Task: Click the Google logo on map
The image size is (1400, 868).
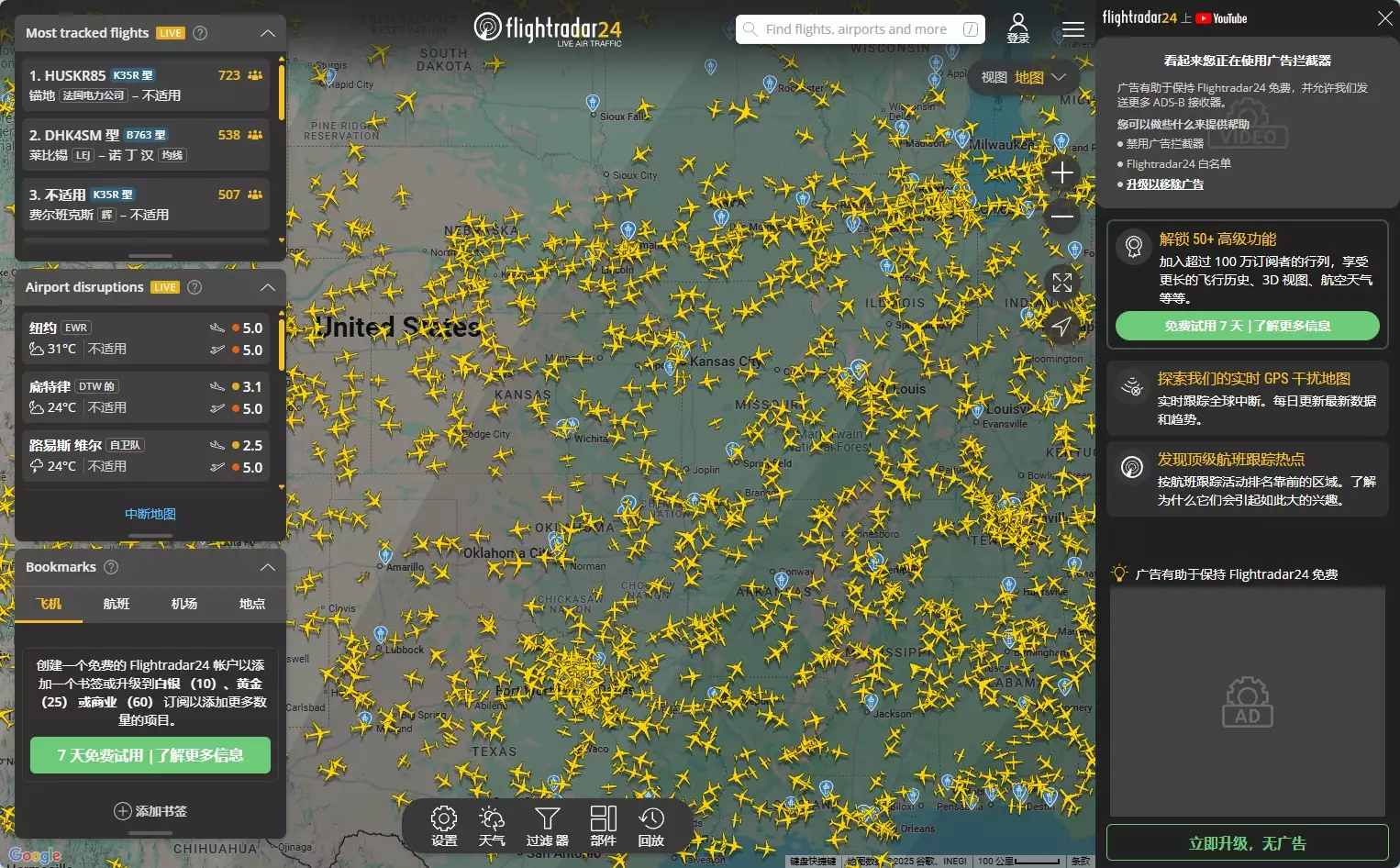Action: point(35,856)
